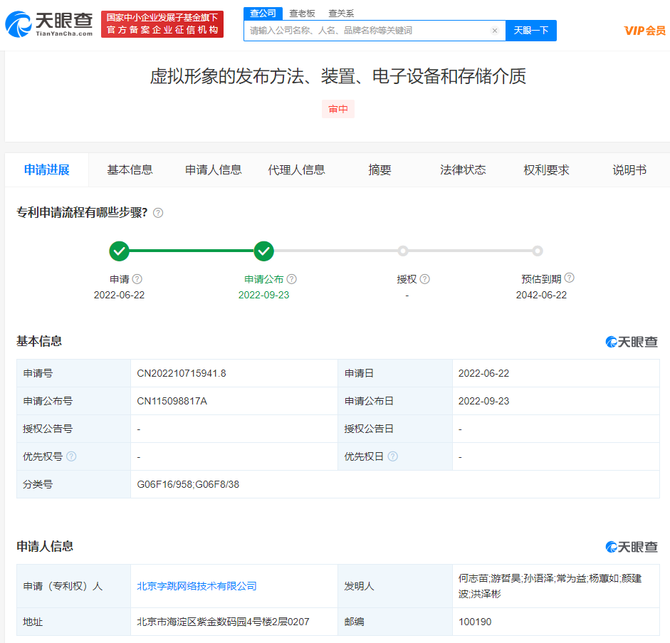Click help icon beside 优先权日

pos(393,456)
